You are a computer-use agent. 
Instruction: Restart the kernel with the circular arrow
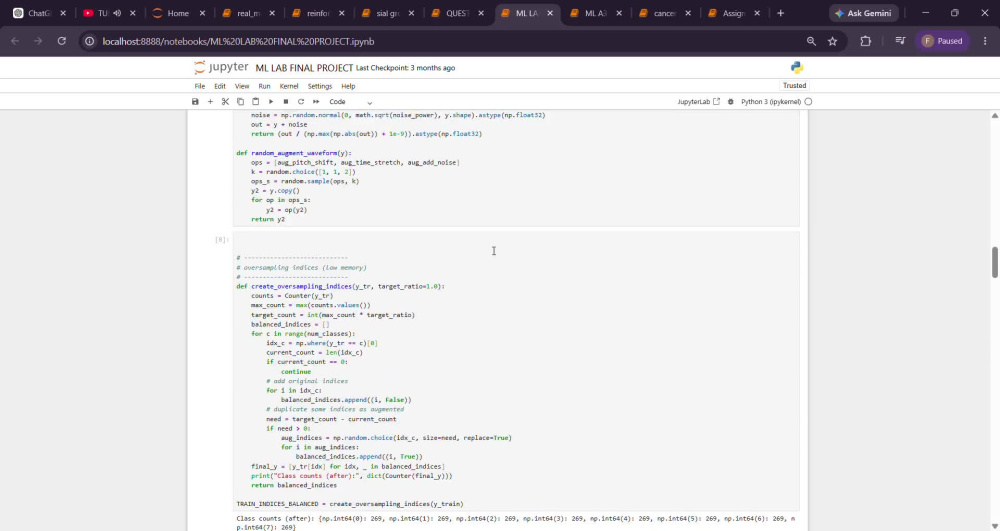click(301, 102)
